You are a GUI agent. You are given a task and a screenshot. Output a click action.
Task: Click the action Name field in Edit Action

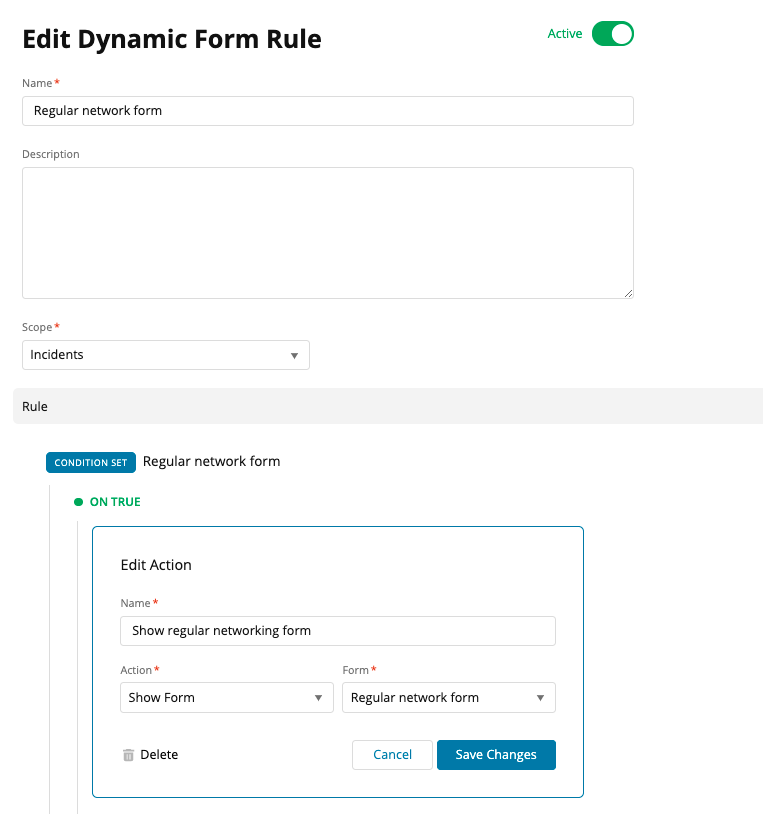[337, 631]
